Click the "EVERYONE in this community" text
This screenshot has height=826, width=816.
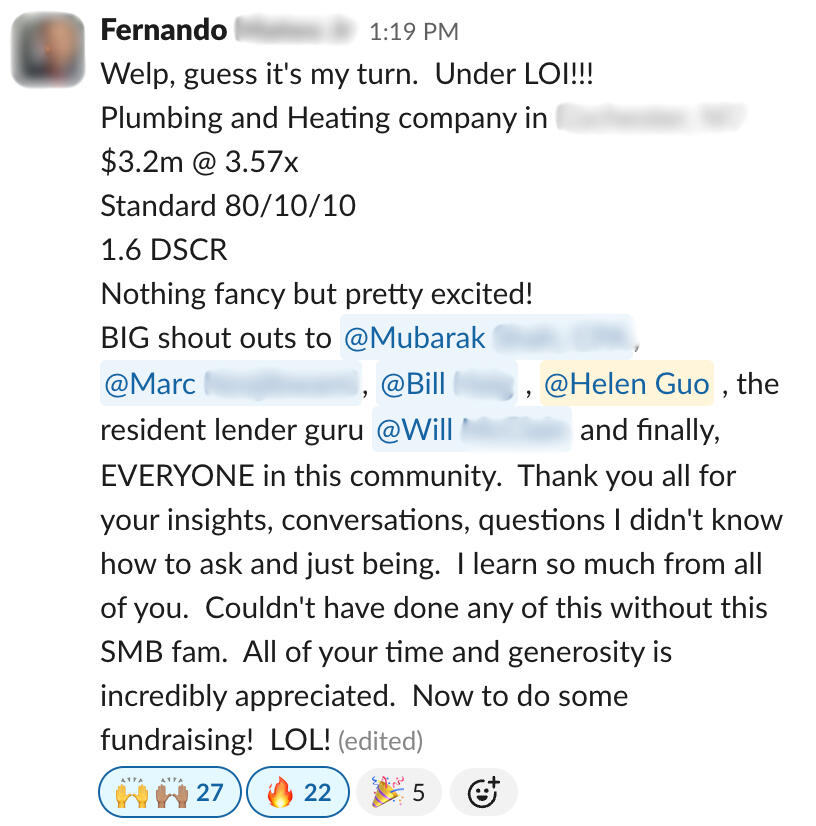299,476
